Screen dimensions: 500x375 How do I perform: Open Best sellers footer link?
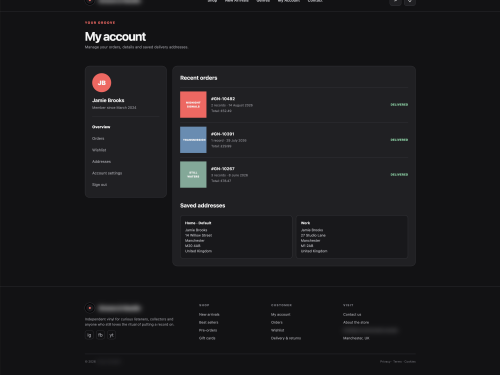pyautogui.click(x=209, y=322)
